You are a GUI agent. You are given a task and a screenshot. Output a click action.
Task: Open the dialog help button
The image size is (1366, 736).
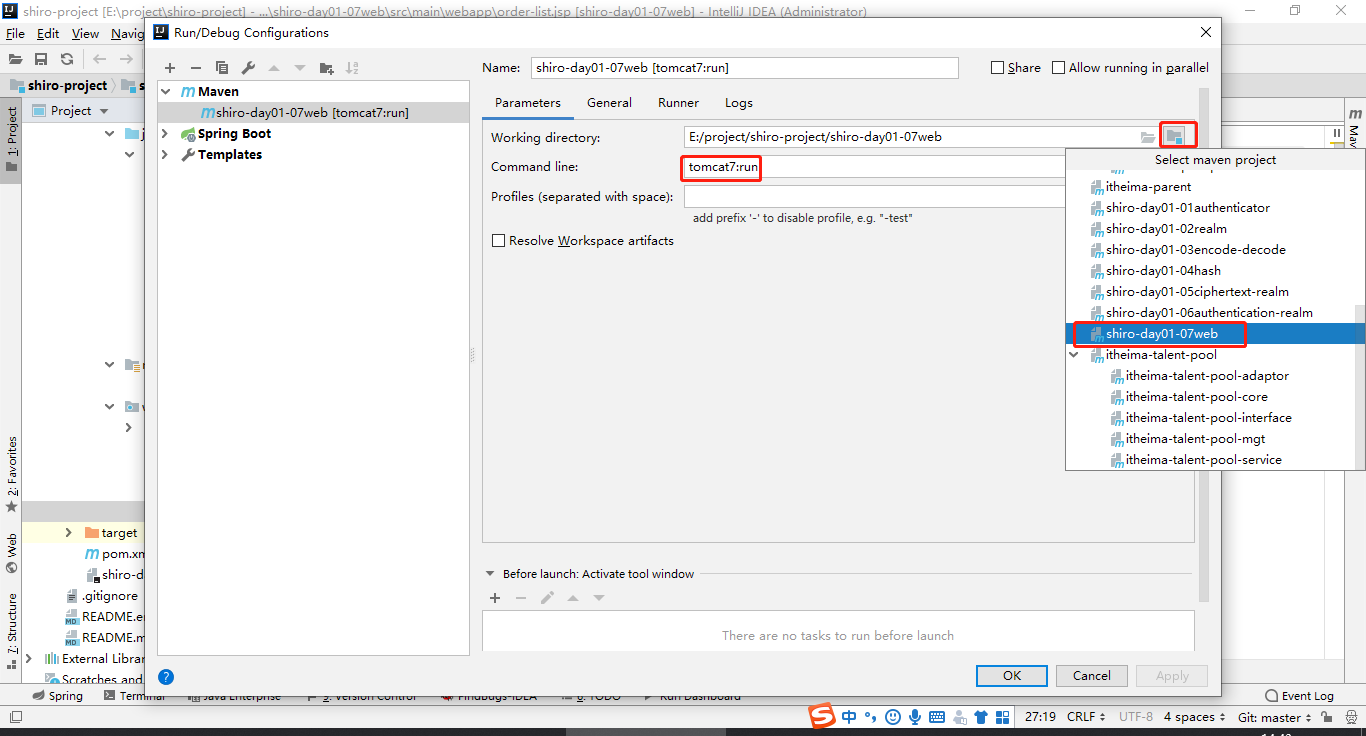click(166, 676)
